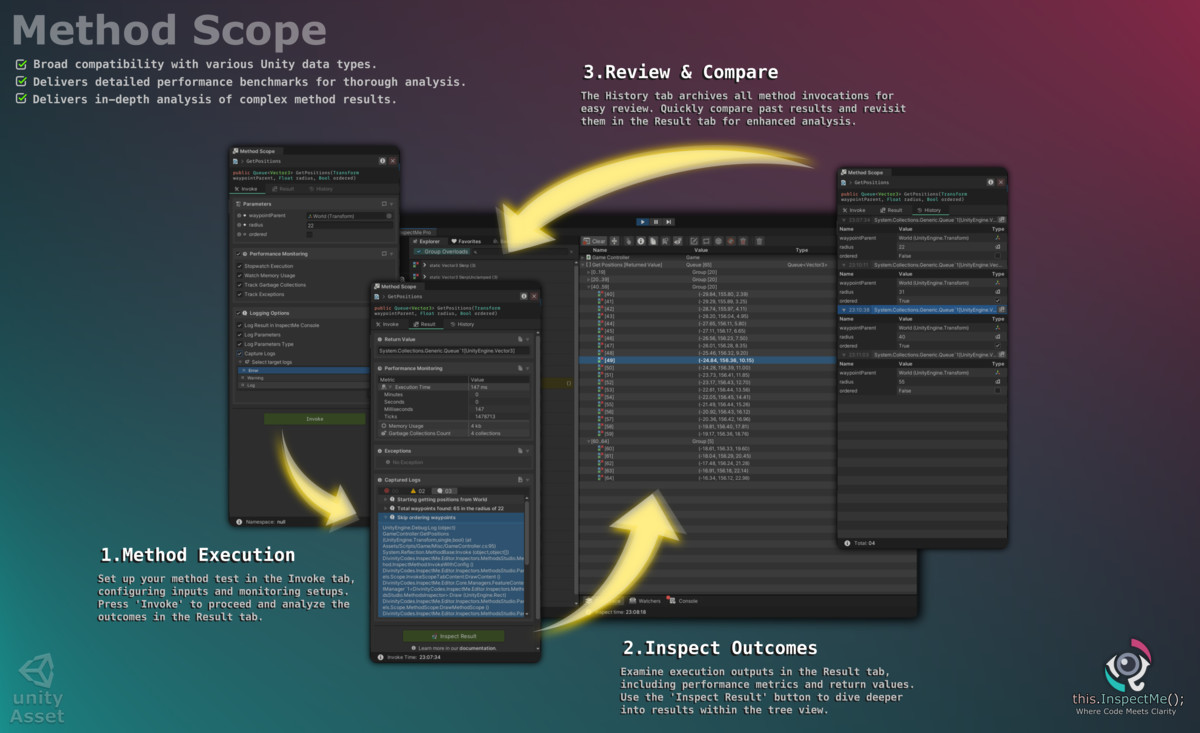The height and width of the screenshot is (733, 1200).
Task: Click the Clear button in tree toolbar
Action: point(595,241)
